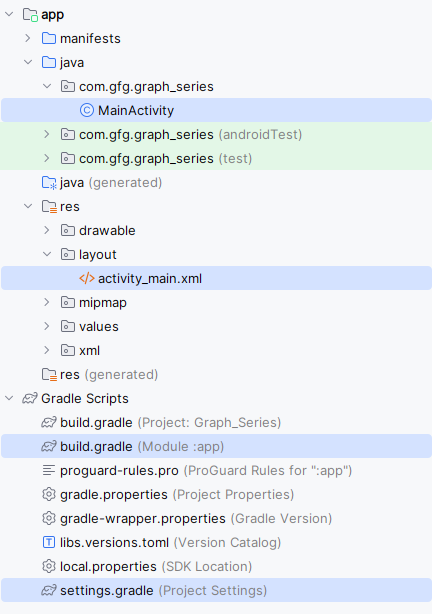
Task: Click the main package folder icon
Action: (68, 86)
